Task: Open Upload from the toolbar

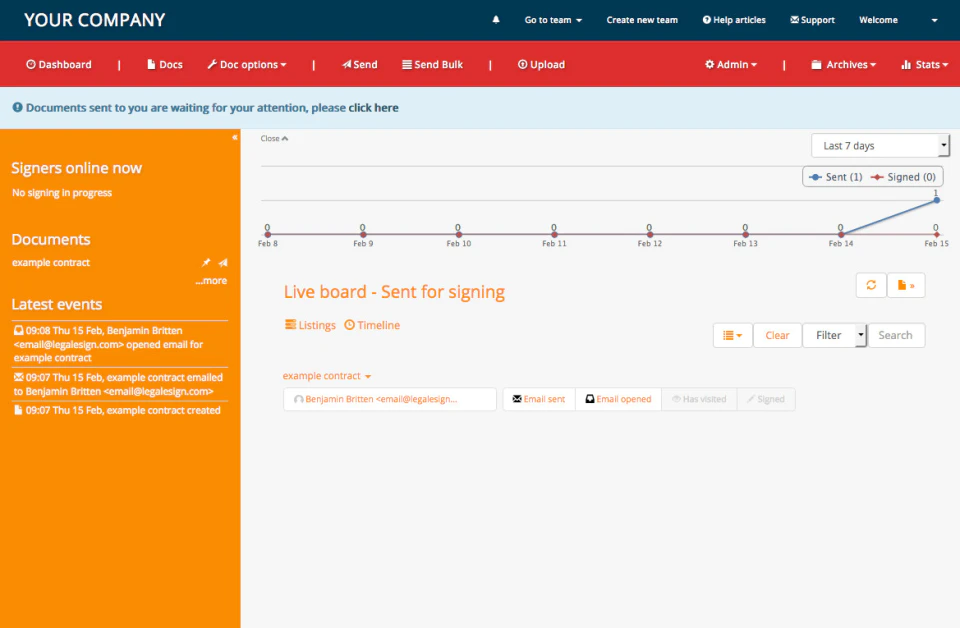Action: 541,64
